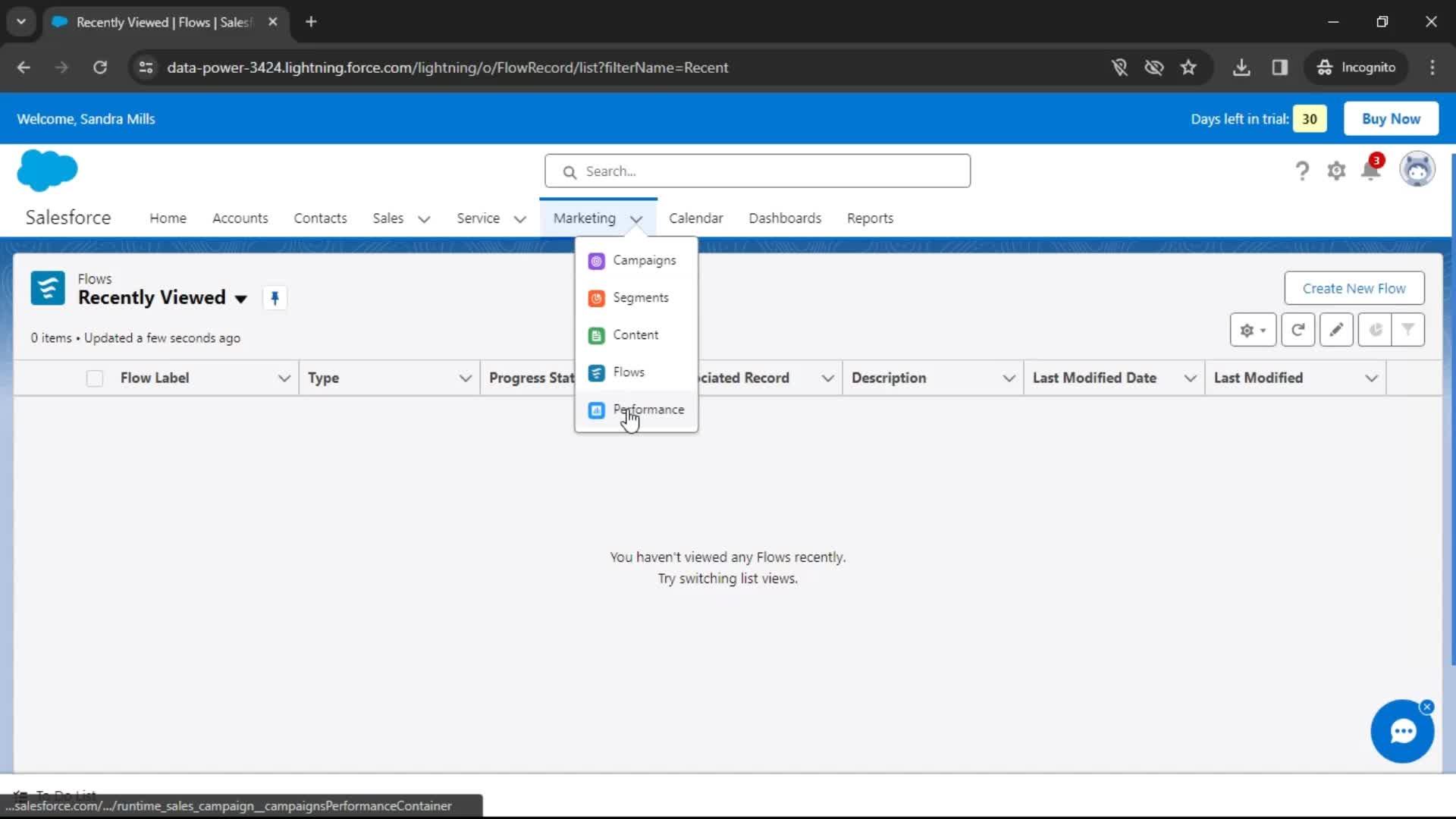
Task: Click the Flows icon in the dropdown
Action: 597,372
